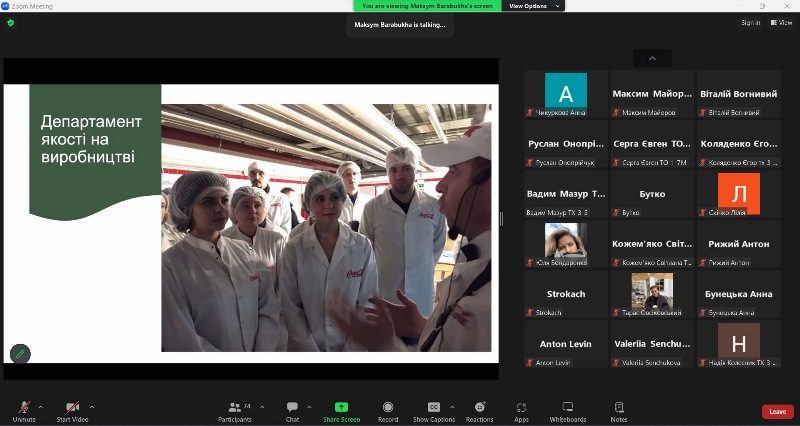800x426 pixels.
Task: Open Whiteboards from the toolbar
Action: [x=568, y=408]
